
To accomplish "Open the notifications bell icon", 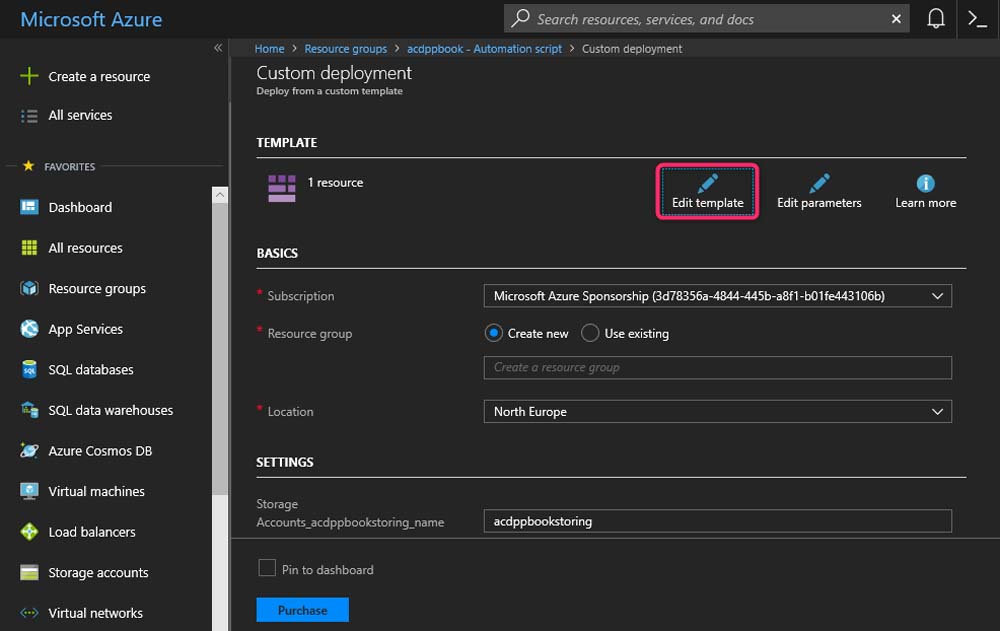I will [x=936, y=19].
